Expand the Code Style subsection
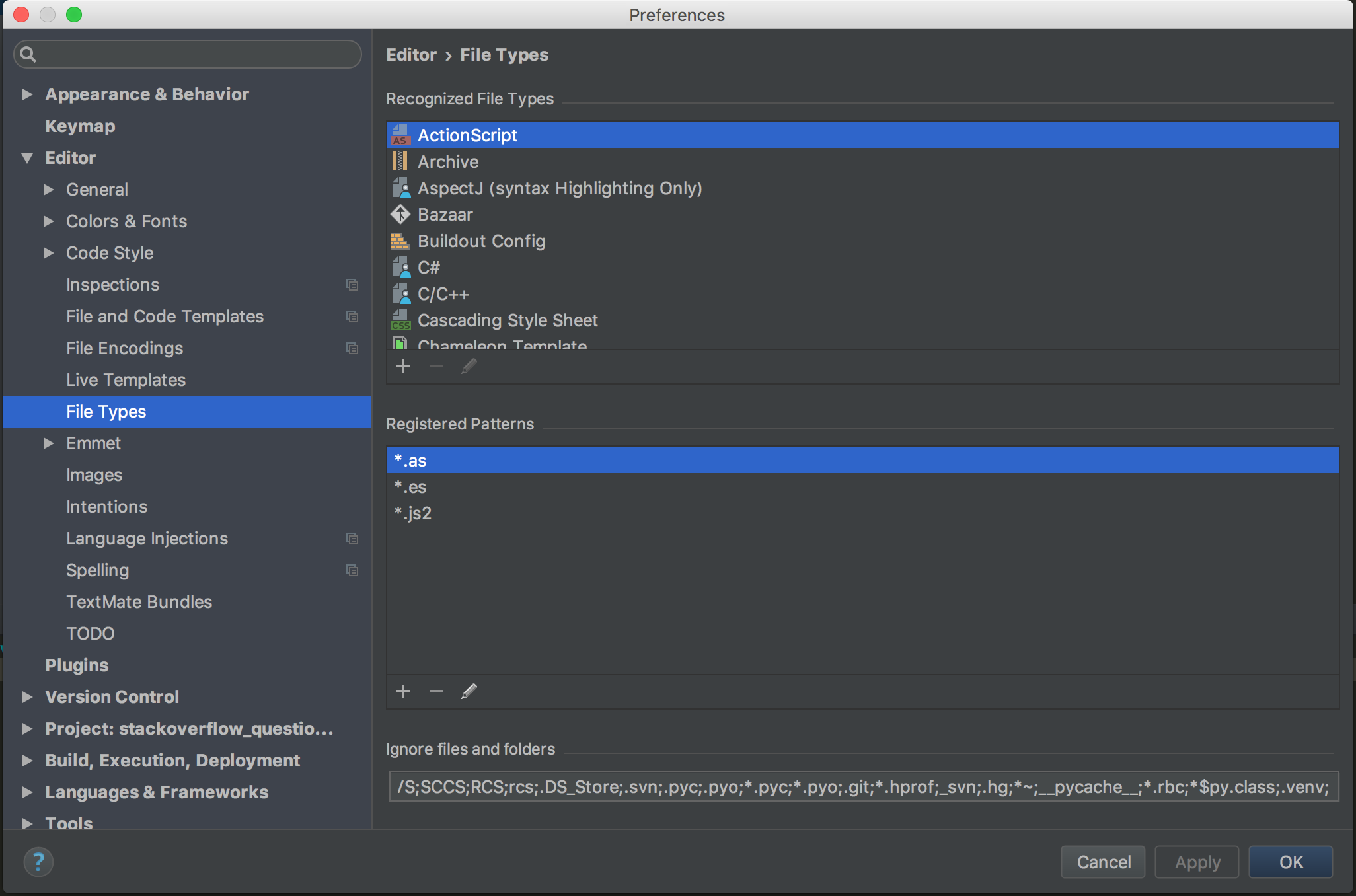Screen dimensions: 1356x896 (48, 253)
